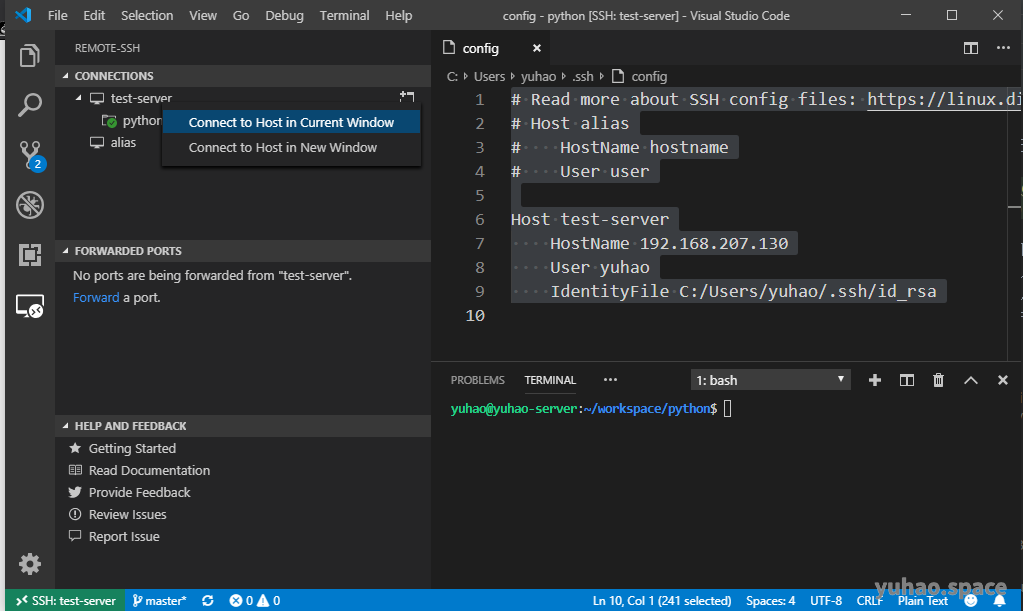The width and height of the screenshot is (1023, 611).
Task: Open the panel overflow ellipsis menu
Action: coord(610,380)
